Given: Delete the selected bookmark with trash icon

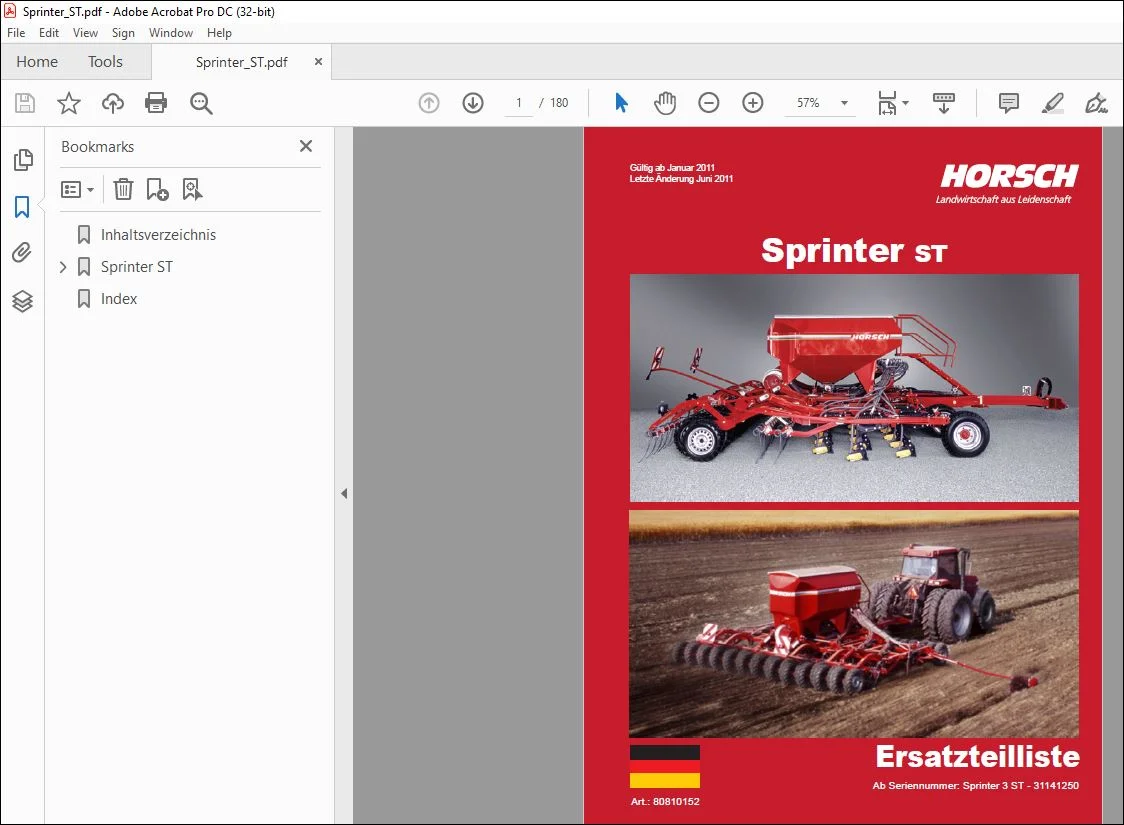Looking at the screenshot, I should 123,189.
